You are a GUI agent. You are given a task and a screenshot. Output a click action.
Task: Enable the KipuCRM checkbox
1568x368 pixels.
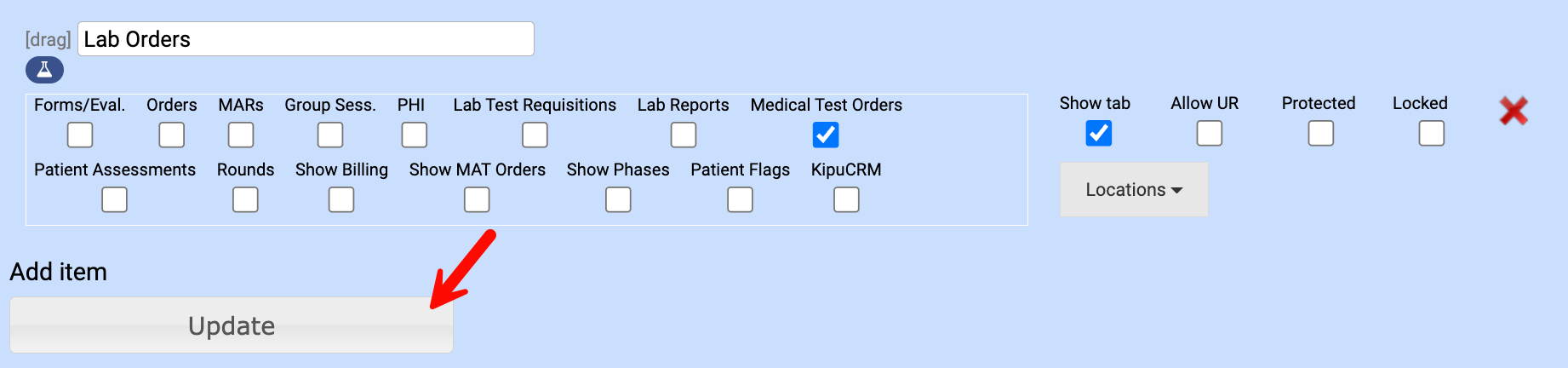pos(846,199)
